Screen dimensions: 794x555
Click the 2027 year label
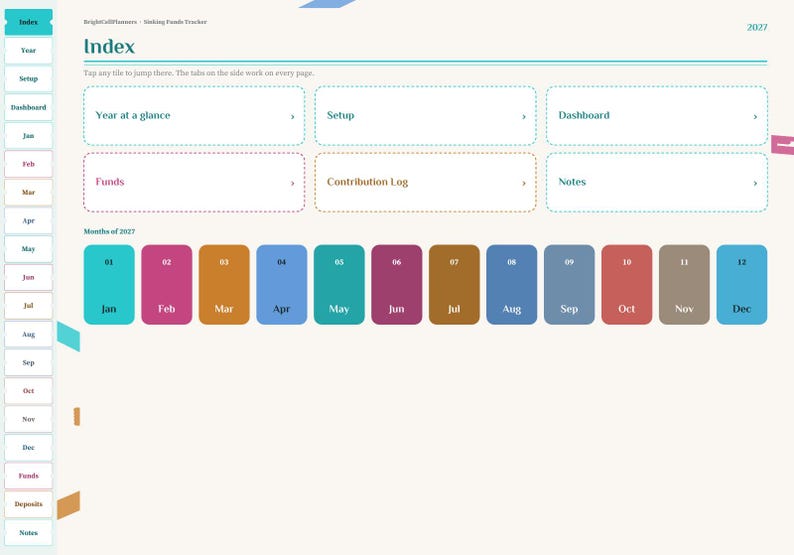click(757, 27)
